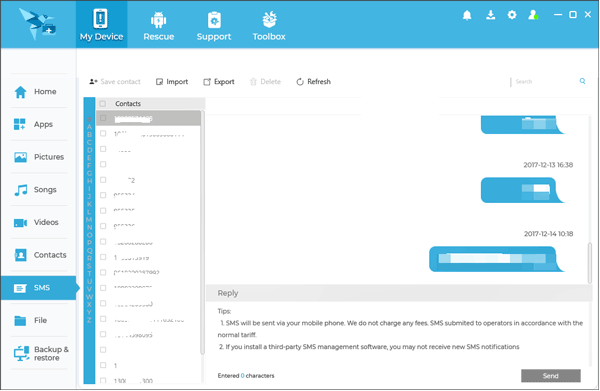Open Apps section in sidebar

coord(39,124)
